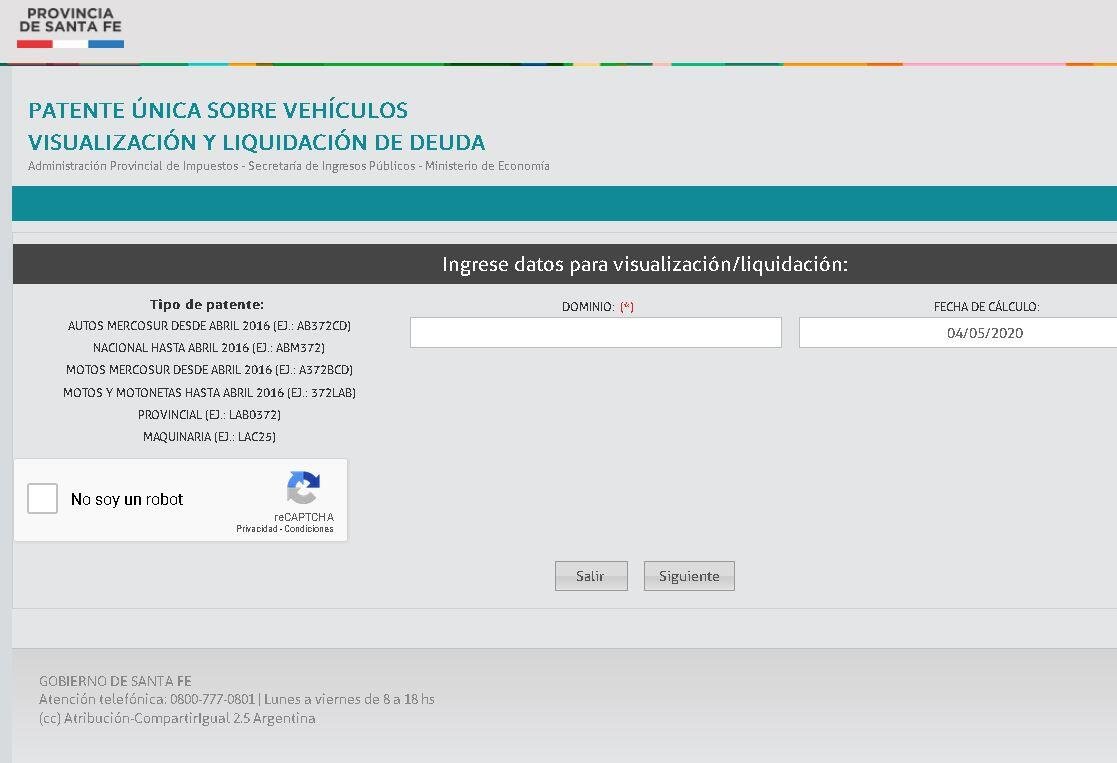Open the FECHA DE CÁLCULO date field
Viewport: 1117px width, 763px height.
955,332
